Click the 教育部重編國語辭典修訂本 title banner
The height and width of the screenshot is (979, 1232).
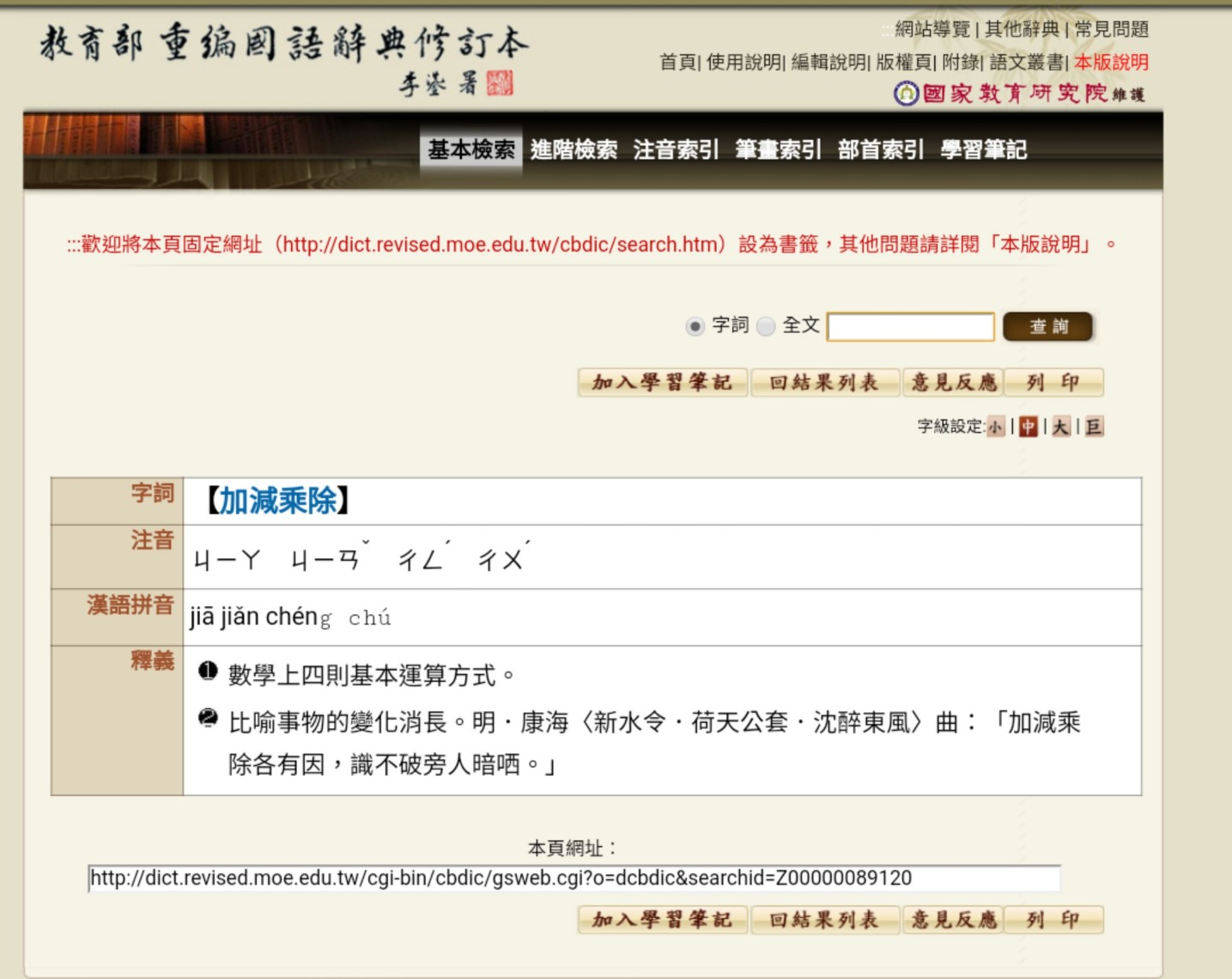[x=284, y=58]
